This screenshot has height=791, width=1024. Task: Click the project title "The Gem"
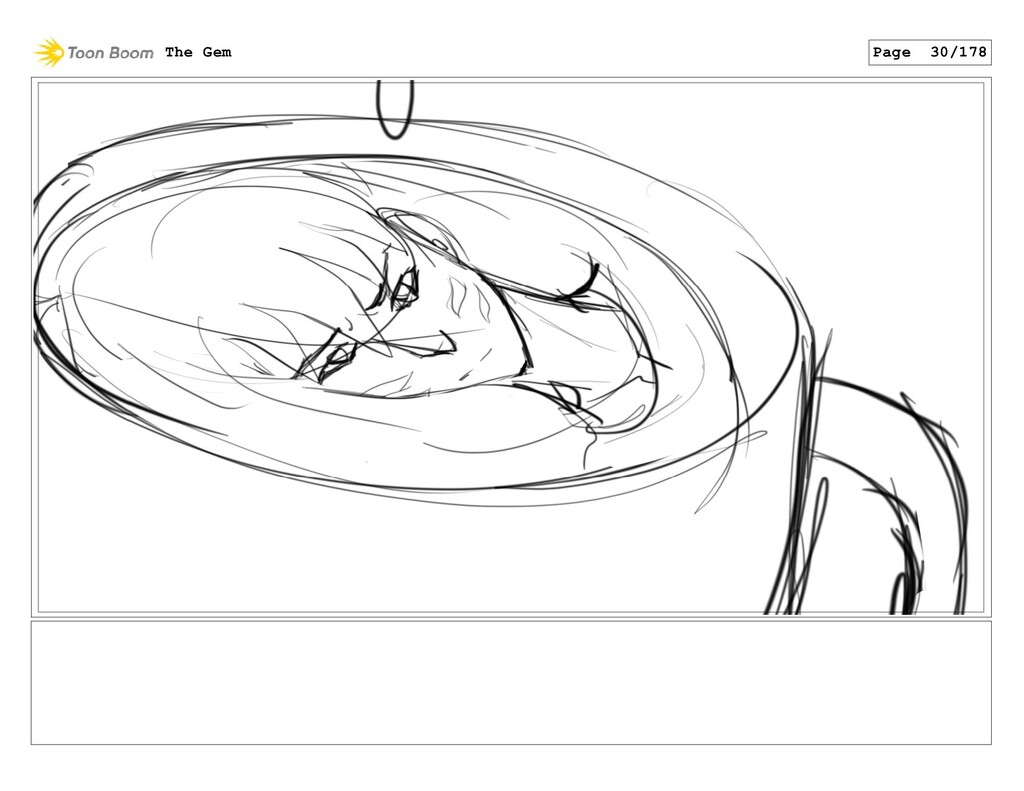(x=198, y=52)
